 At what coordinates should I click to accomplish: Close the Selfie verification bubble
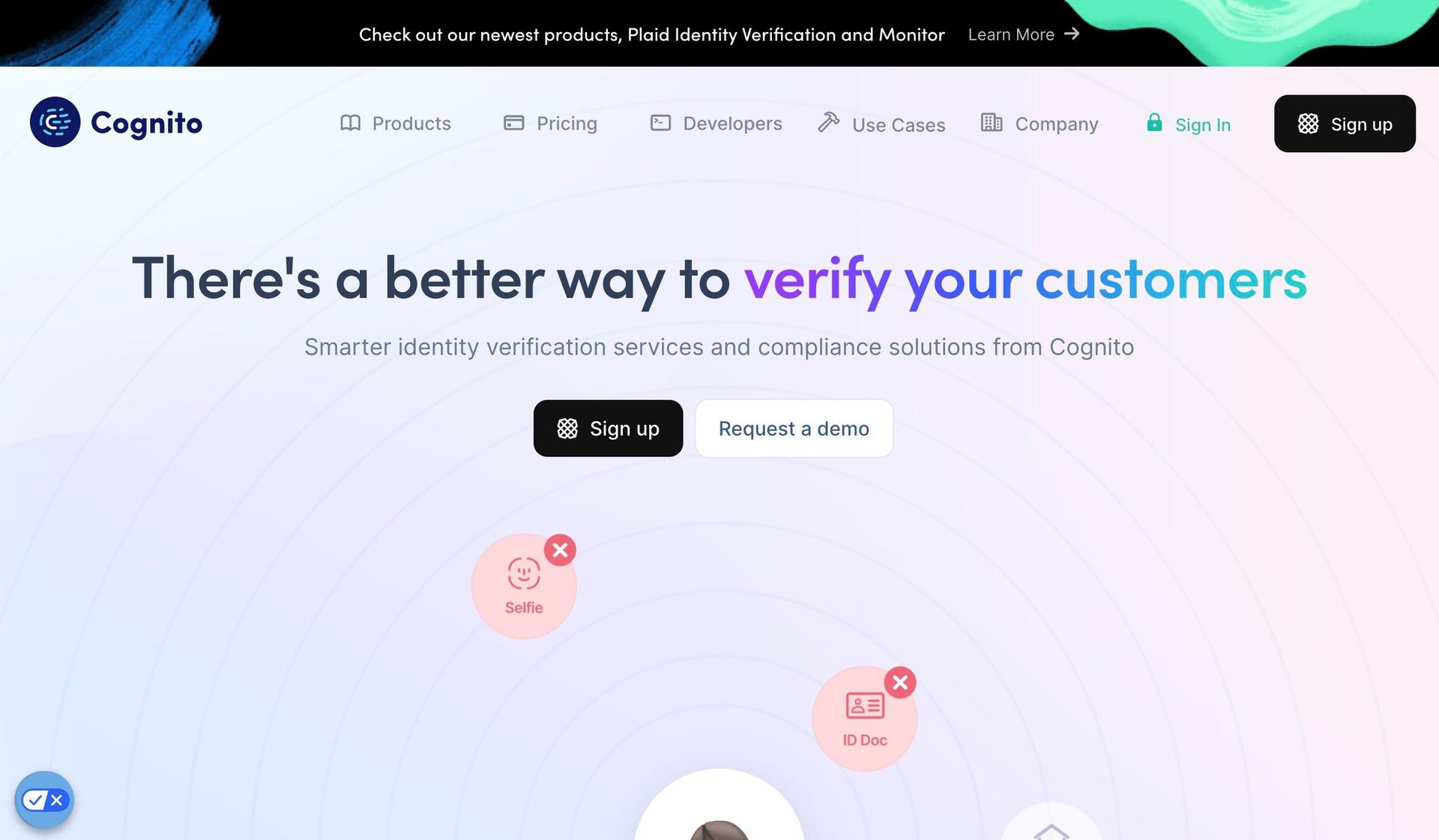[561, 549]
